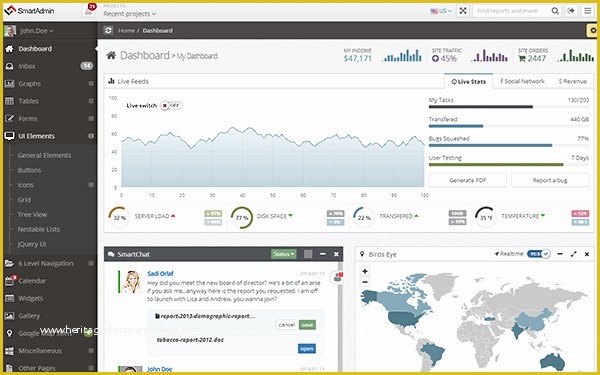The image size is (600, 375).
Task: Click the Calendar sidebar icon
Action: [10, 280]
